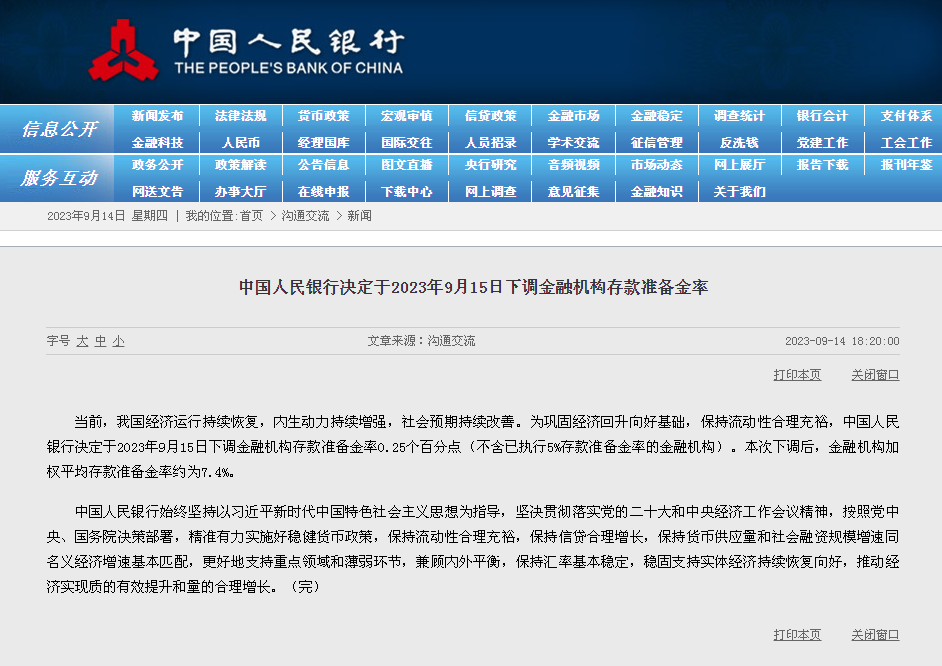Viewport: 942px width, 666px height.
Task: Open 沟通交流 in the breadcrumb path
Action: click(305, 216)
